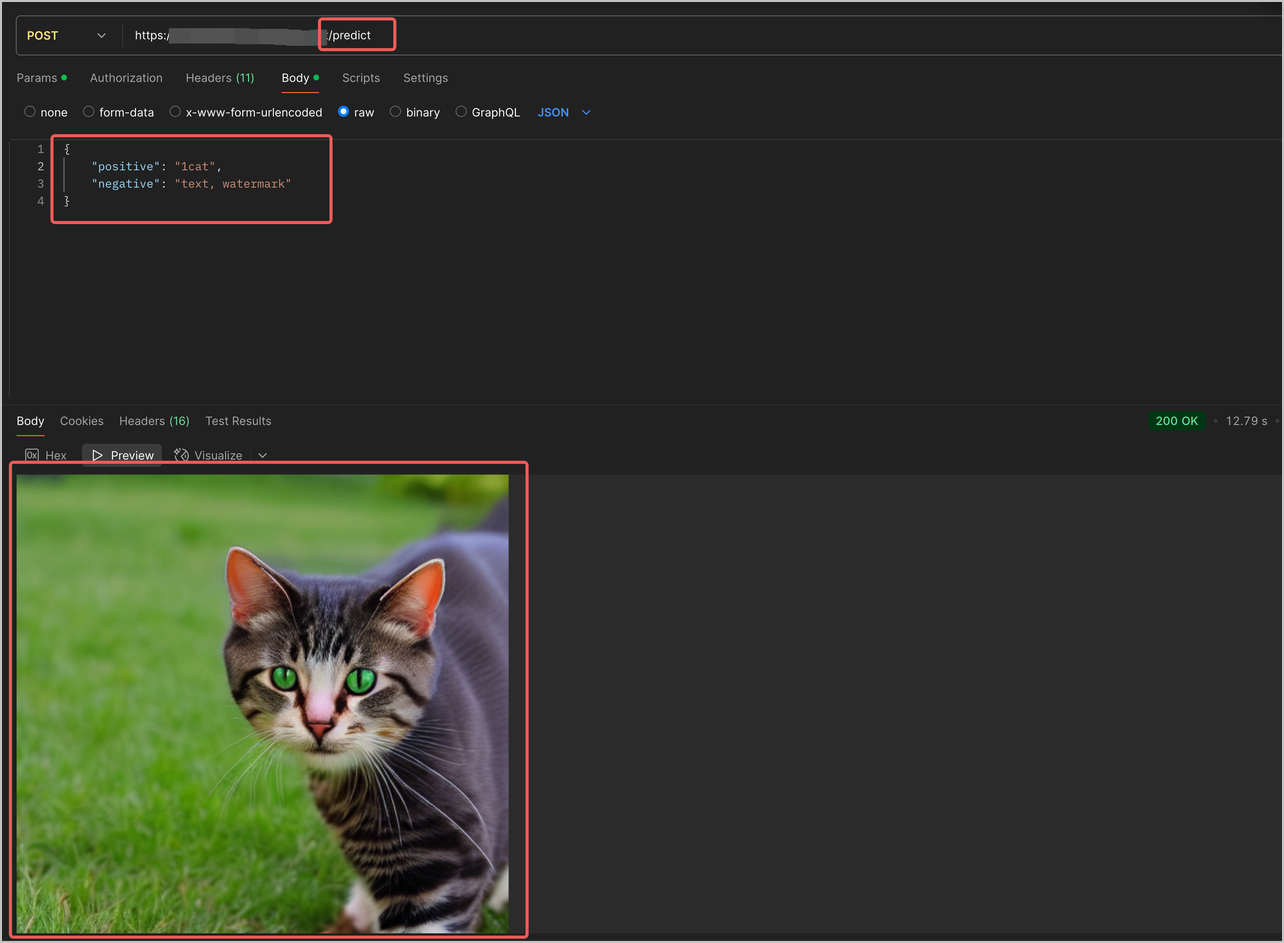Click the request URL field ending in /predict
Screen dimensions: 1284x943
pos(700,36)
